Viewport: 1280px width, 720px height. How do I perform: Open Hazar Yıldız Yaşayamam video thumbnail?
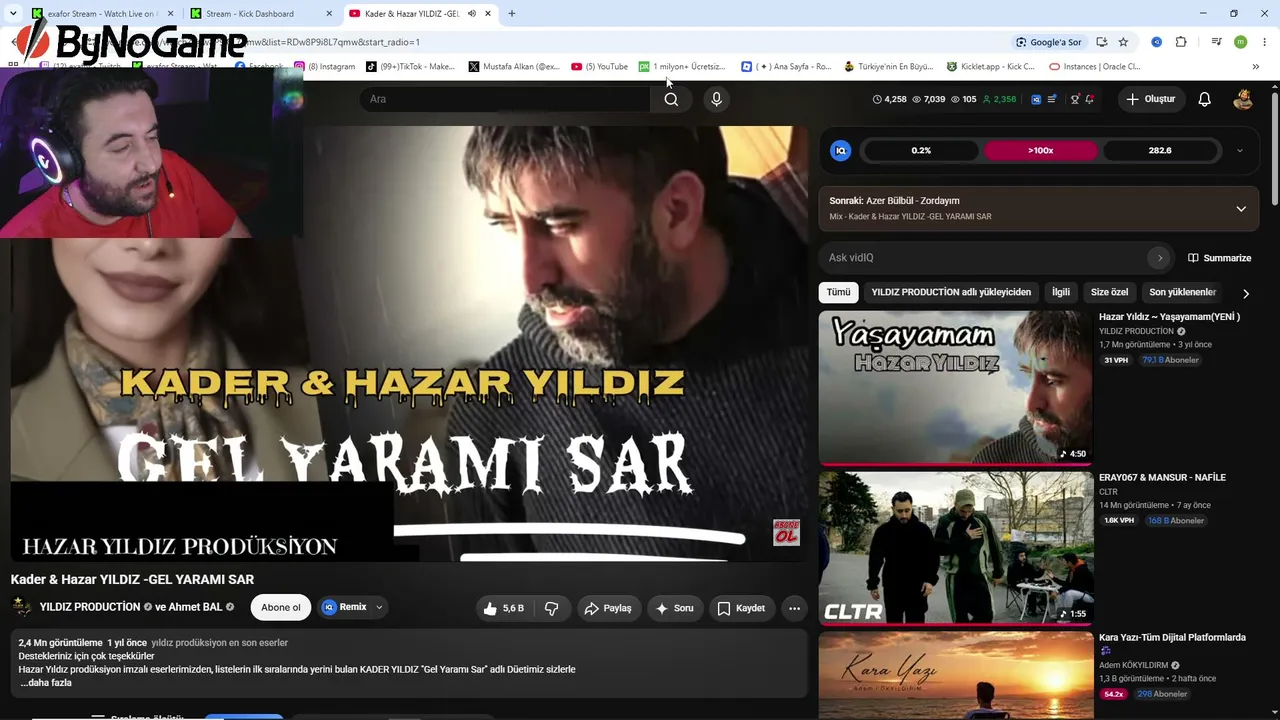pos(956,388)
